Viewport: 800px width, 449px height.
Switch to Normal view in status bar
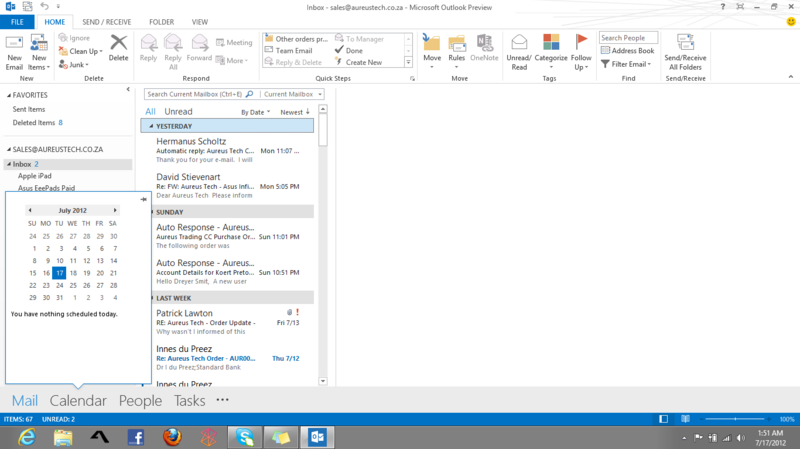click(x=663, y=419)
